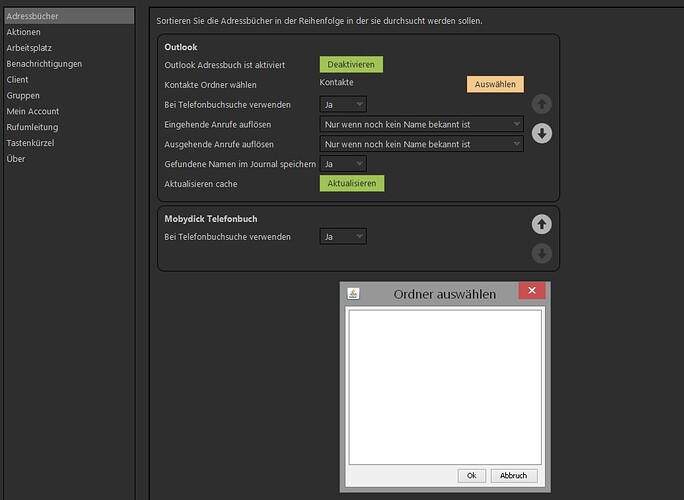Open Aktionen settings section
Image resolution: width=684 pixels, height=500 pixels.
point(24,32)
